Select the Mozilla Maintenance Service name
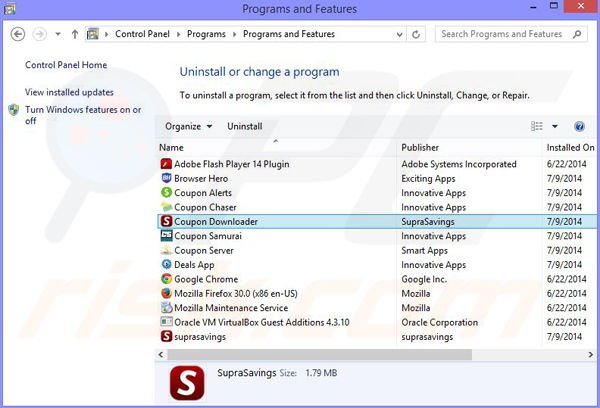Viewport: 600px width, 408px height. coord(231,308)
